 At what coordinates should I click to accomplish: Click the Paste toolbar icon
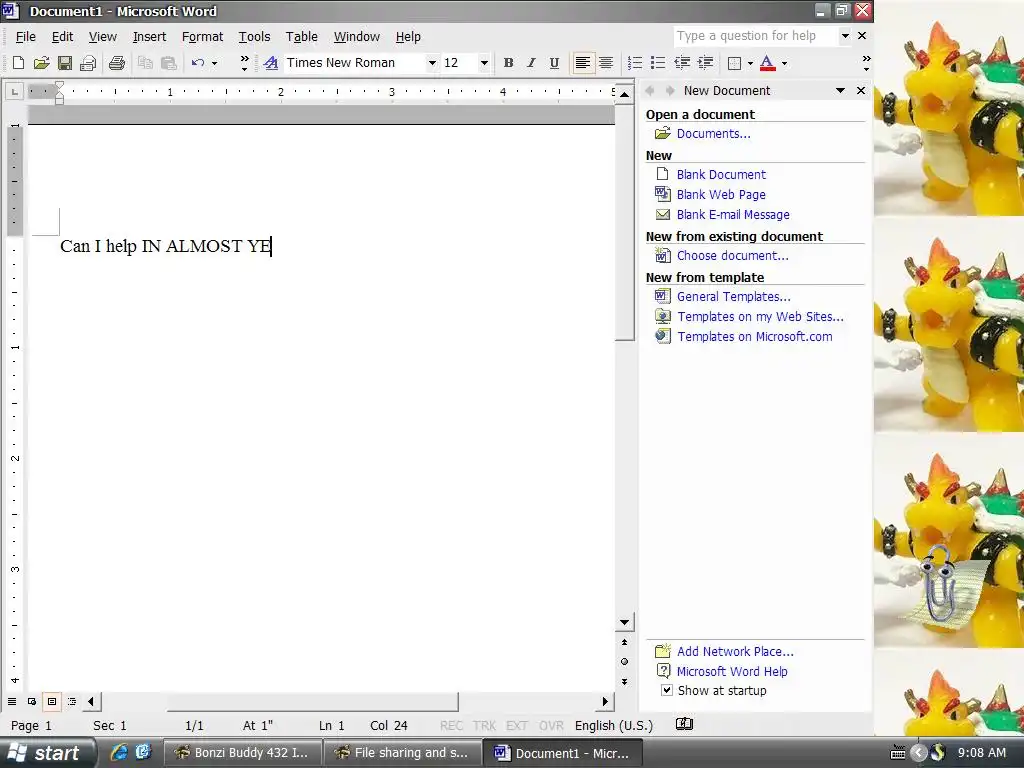[x=168, y=63]
